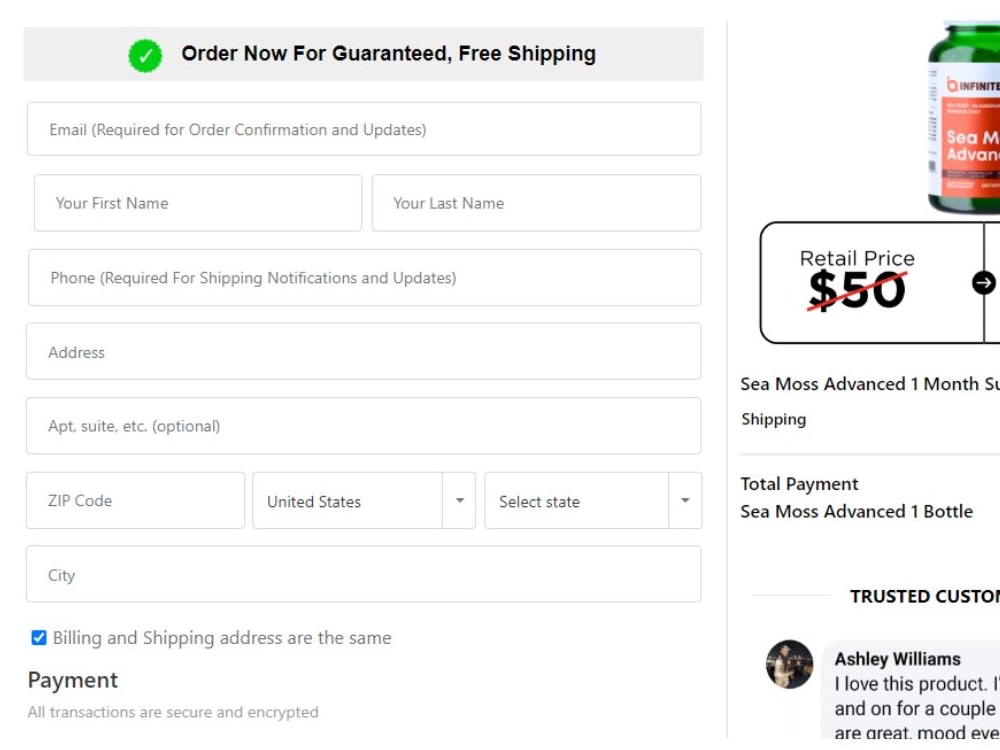The height and width of the screenshot is (750, 1000).
Task: Click the black arrow circle beside Retail Price
Action: [x=984, y=281]
